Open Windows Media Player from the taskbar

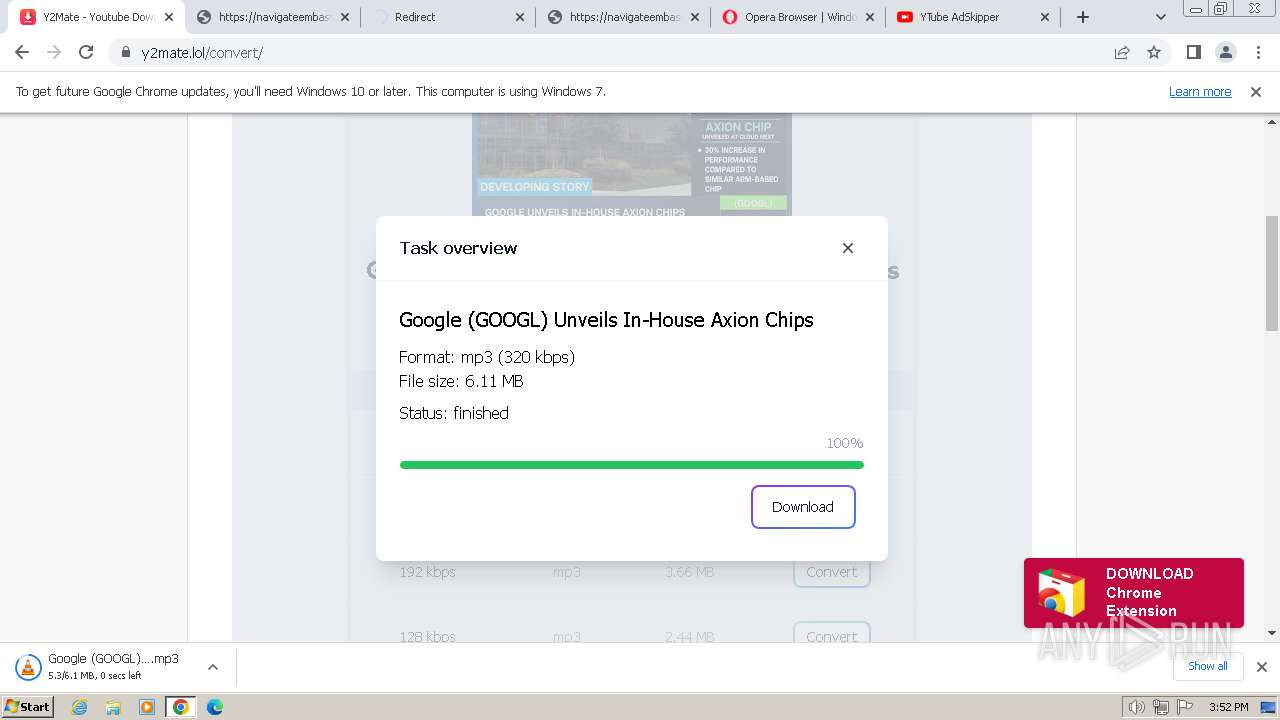pos(147,707)
